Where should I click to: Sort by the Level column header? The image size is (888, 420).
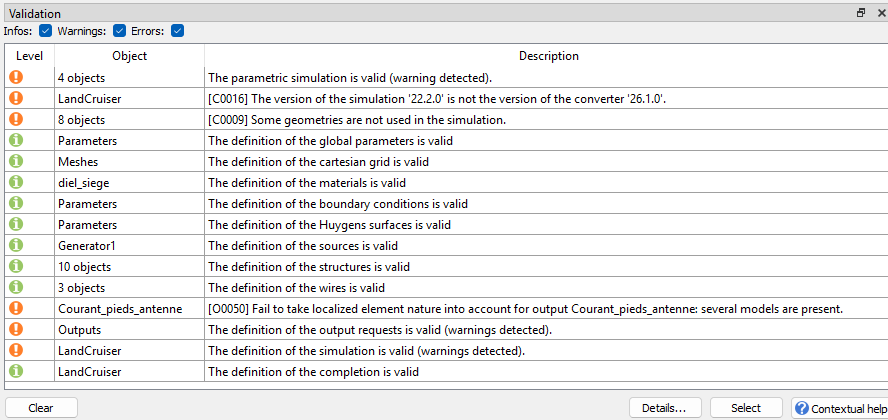(29, 56)
